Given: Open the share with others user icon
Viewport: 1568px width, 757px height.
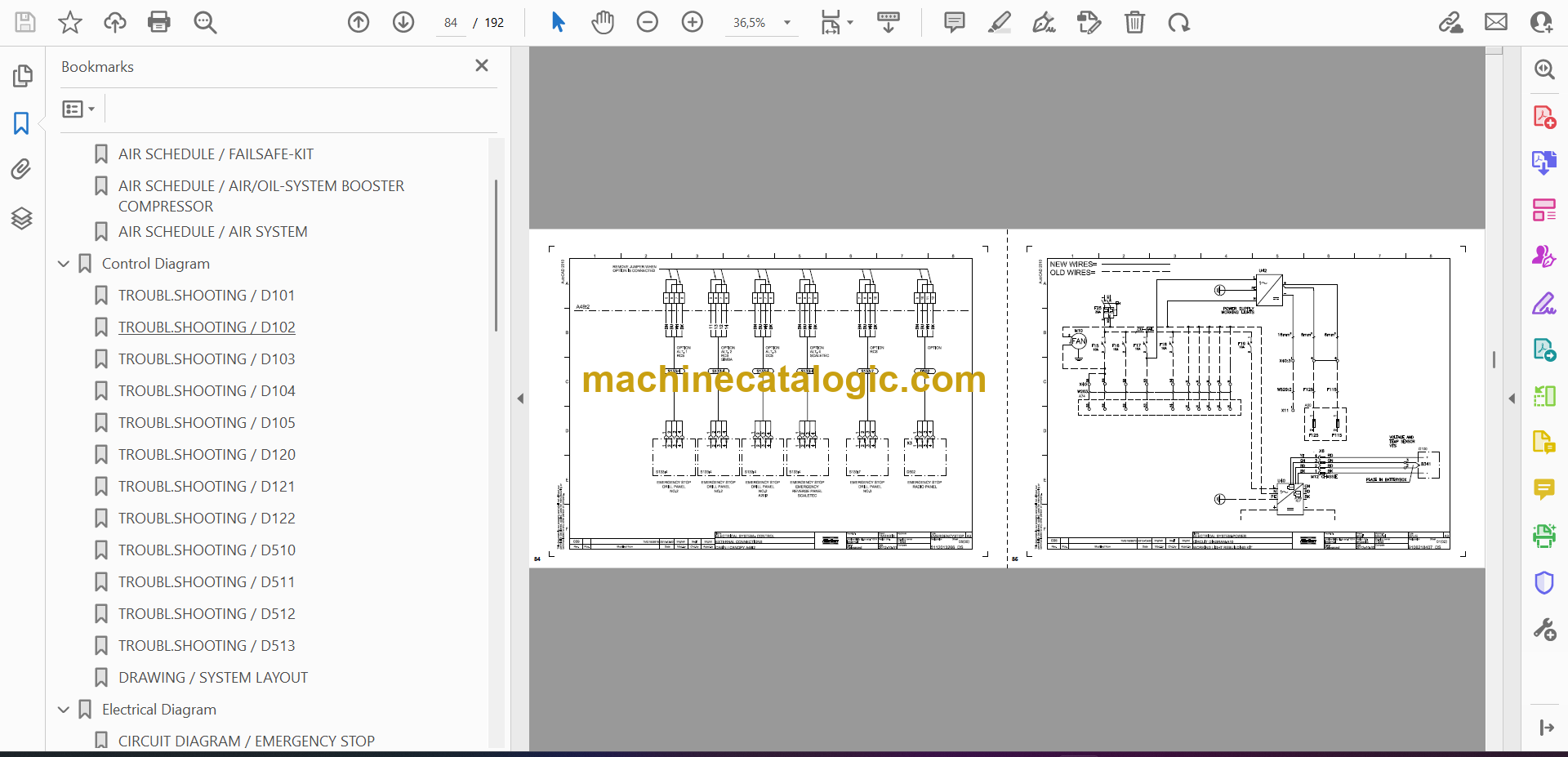Looking at the screenshot, I should [1541, 22].
